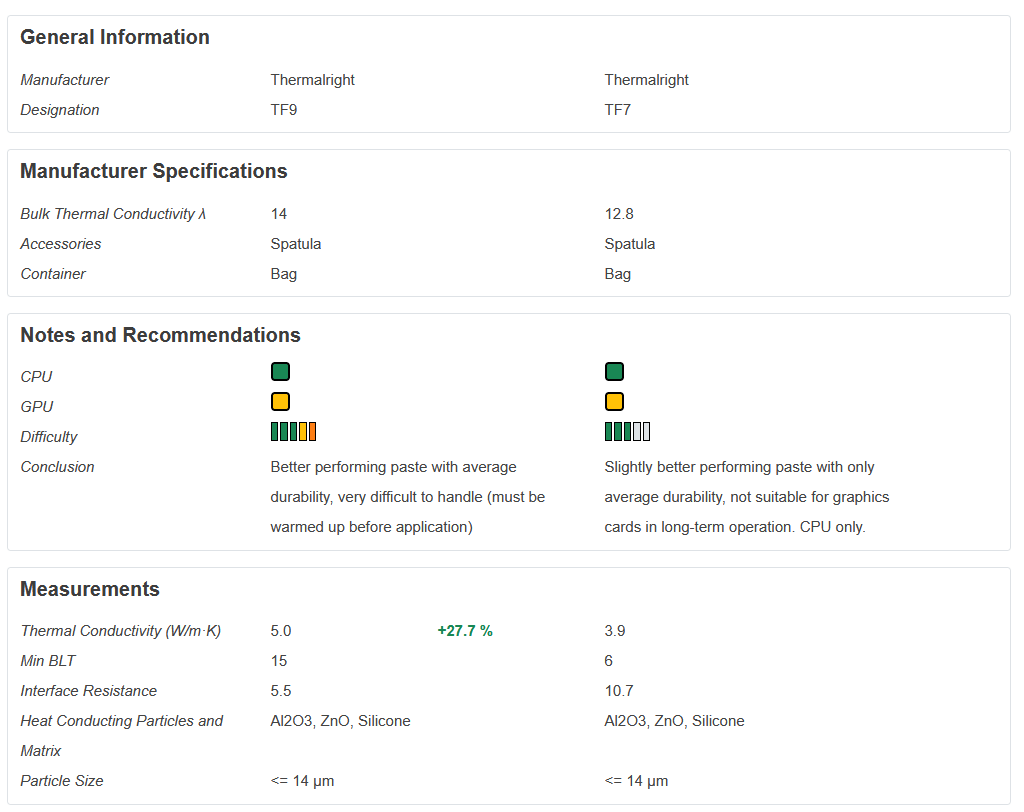Click the Min BLT value '15'
The height and width of the screenshot is (812, 1024).
click(x=279, y=661)
